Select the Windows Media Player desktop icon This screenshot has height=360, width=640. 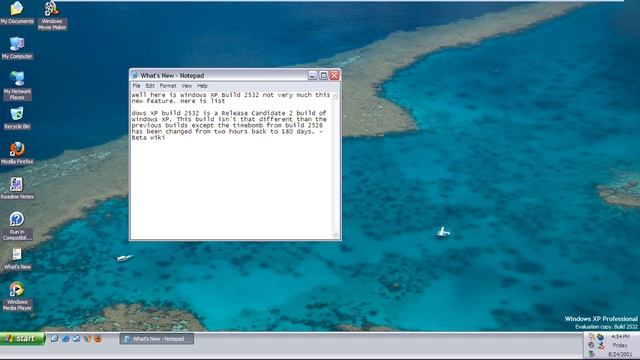click(17, 296)
